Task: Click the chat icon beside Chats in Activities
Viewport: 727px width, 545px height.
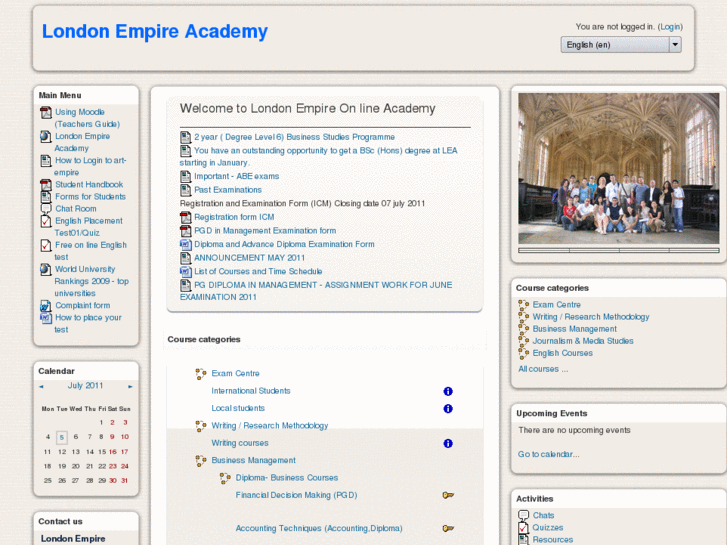Action: pos(523,515)
